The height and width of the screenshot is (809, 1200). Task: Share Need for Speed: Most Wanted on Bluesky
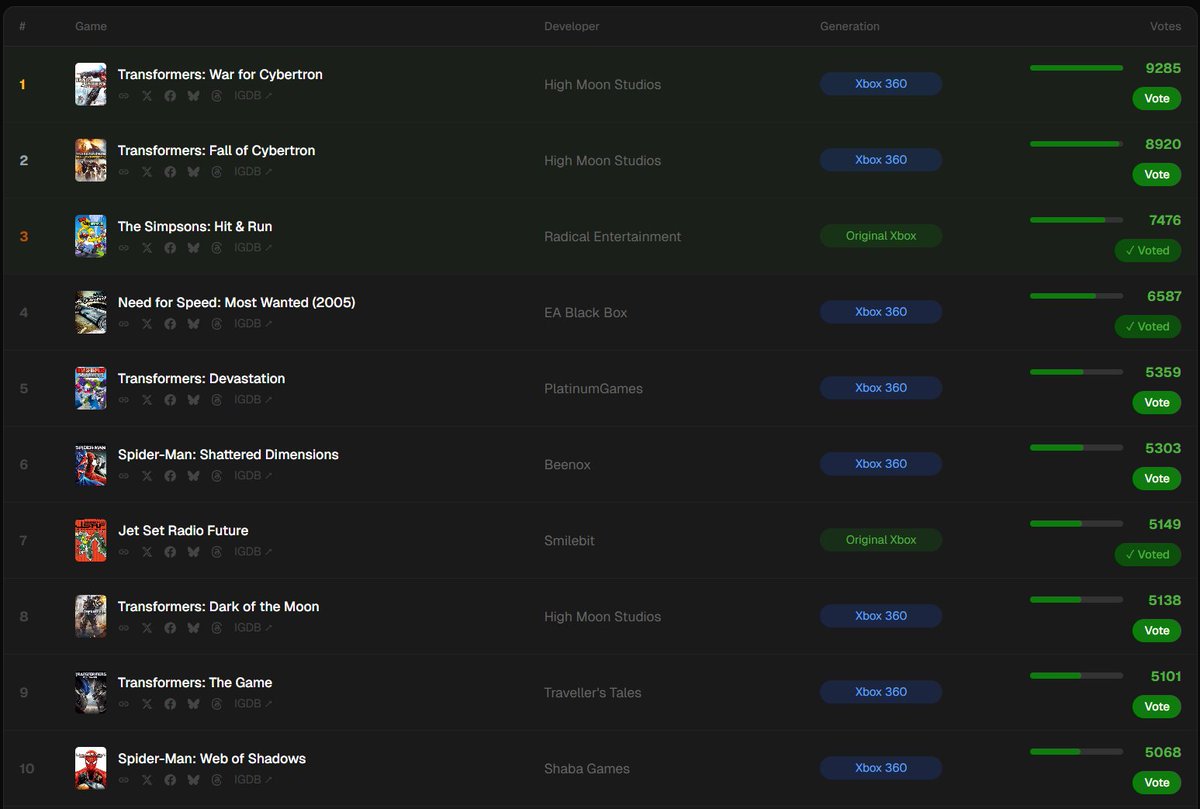[x=194, y=324]
